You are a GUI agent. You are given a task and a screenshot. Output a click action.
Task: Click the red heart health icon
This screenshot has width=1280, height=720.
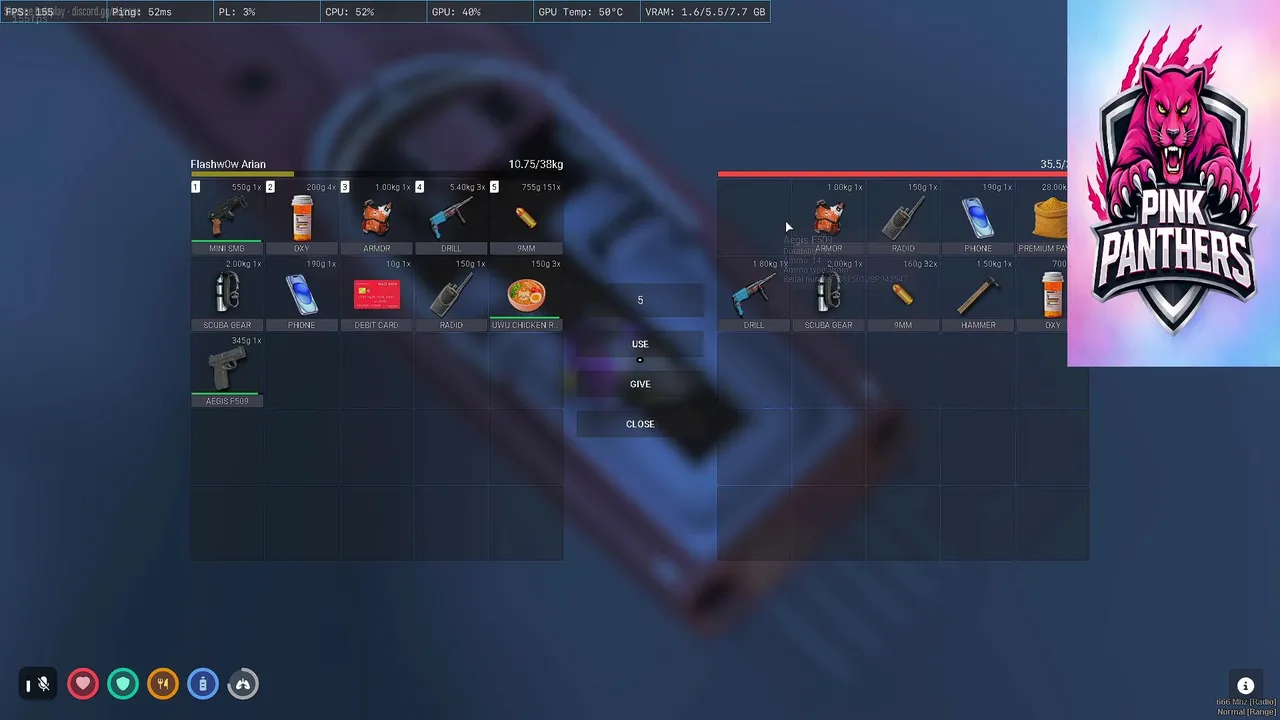tap(83, 684)
